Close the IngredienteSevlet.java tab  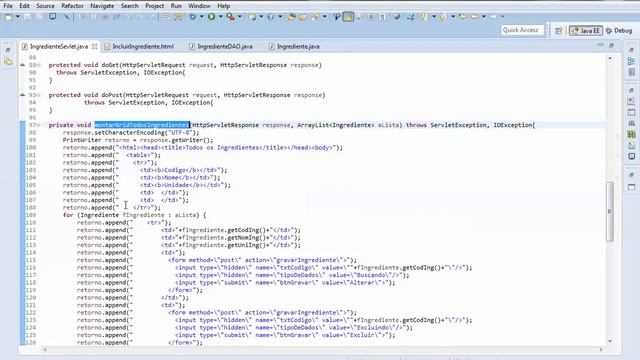(x=95, y=47)
